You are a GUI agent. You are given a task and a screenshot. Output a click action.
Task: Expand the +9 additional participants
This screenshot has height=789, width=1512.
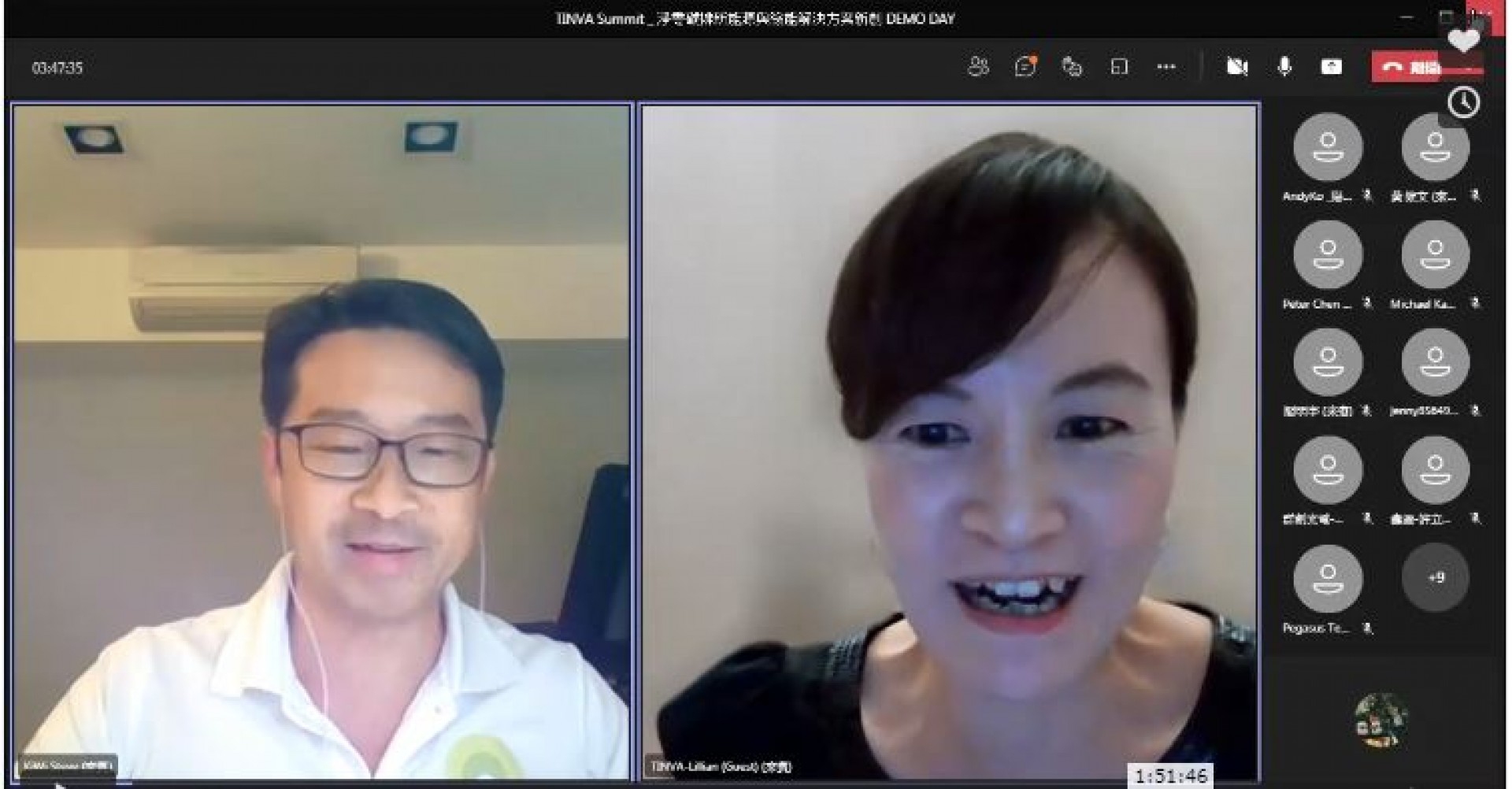(x=1435, y=577)
